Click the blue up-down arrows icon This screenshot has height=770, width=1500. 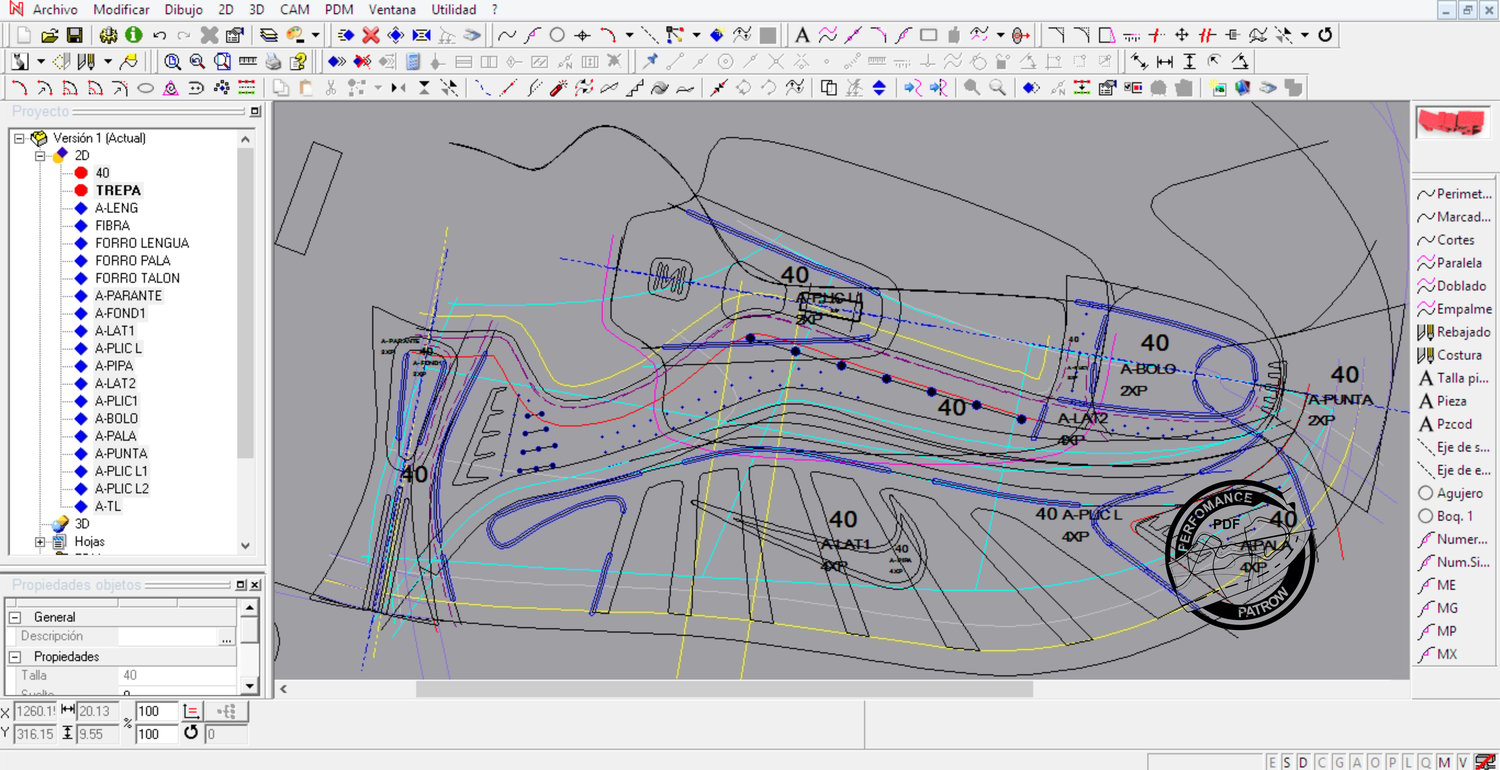(879, 88)
